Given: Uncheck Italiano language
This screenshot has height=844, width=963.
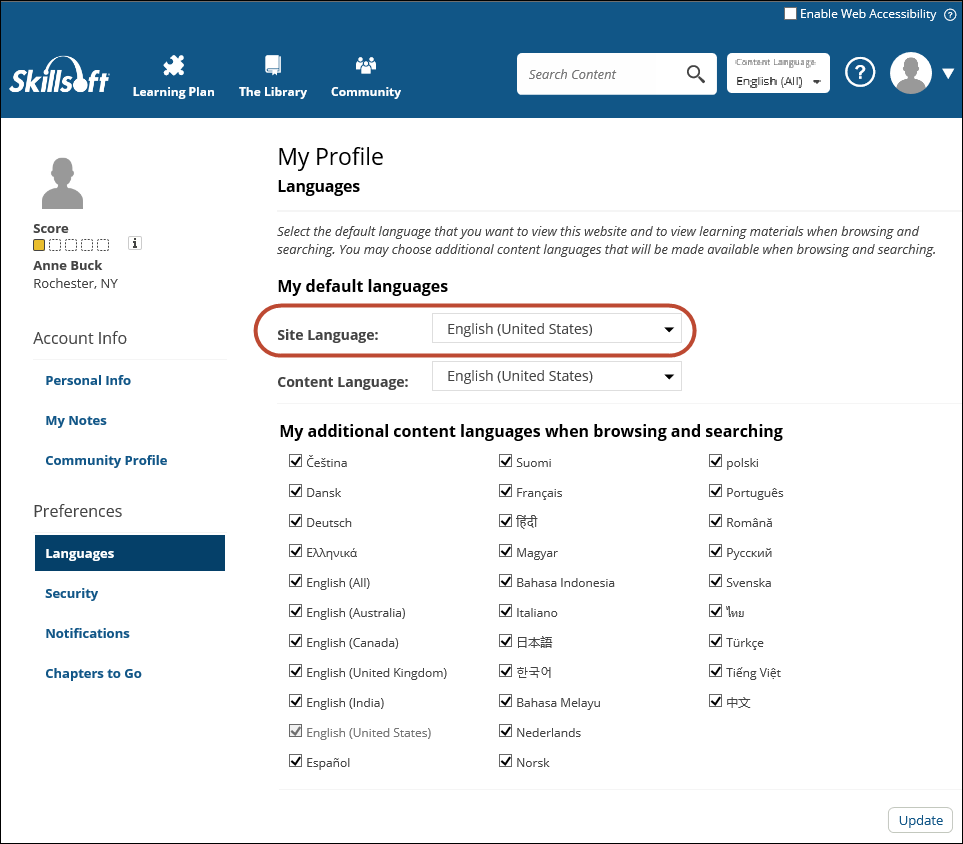Looking at the screenshot, I should [x=505, y=611].
